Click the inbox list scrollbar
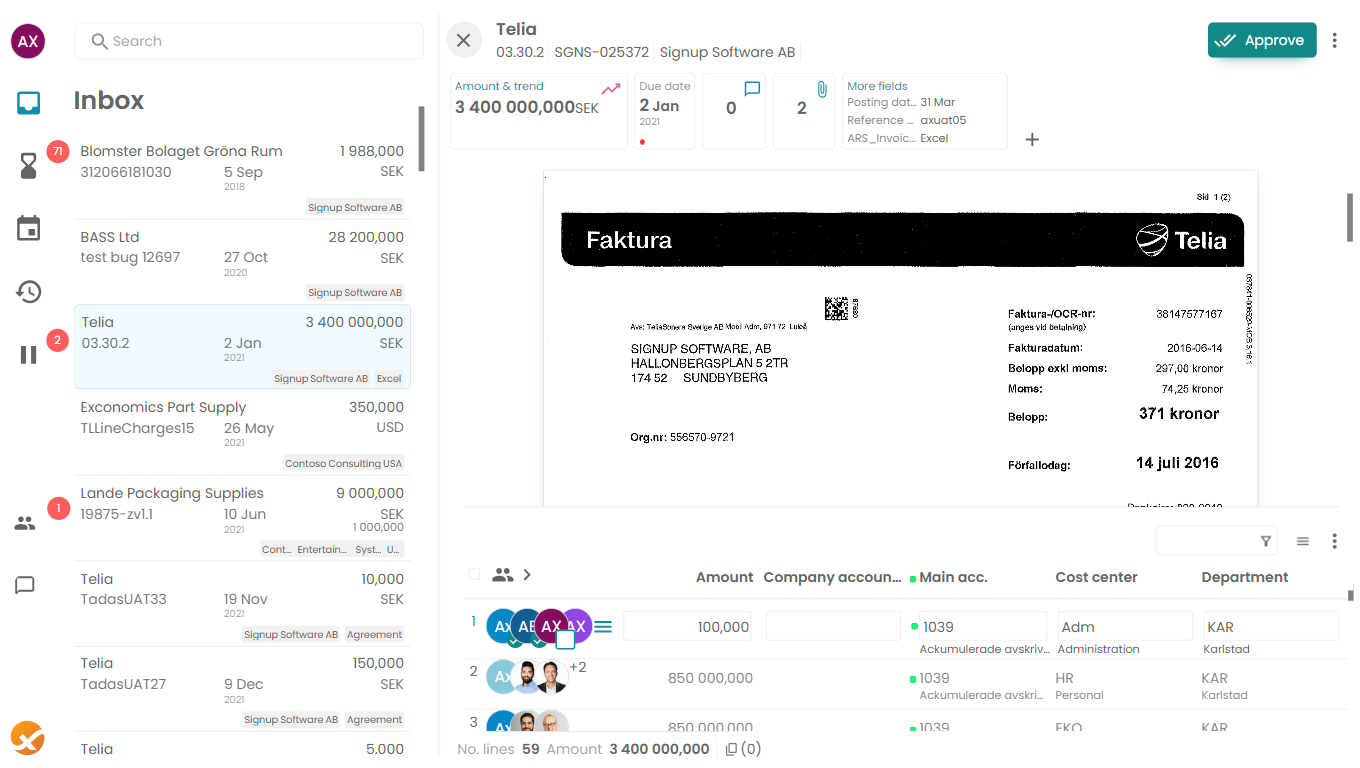The height and width of the screenshot is (768, 1360). 422,140
